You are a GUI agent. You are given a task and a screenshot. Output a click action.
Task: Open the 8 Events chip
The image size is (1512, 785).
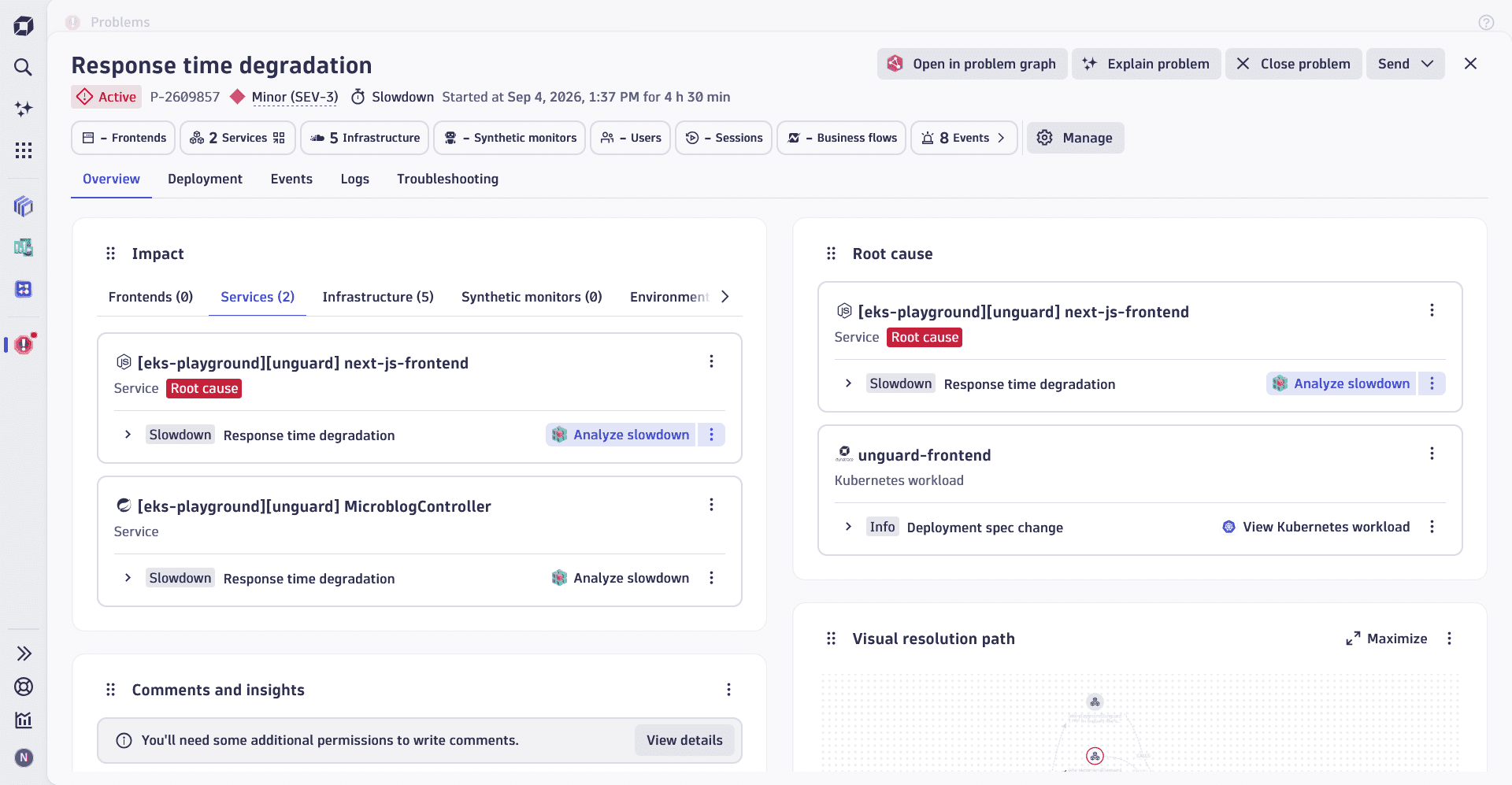964,138
